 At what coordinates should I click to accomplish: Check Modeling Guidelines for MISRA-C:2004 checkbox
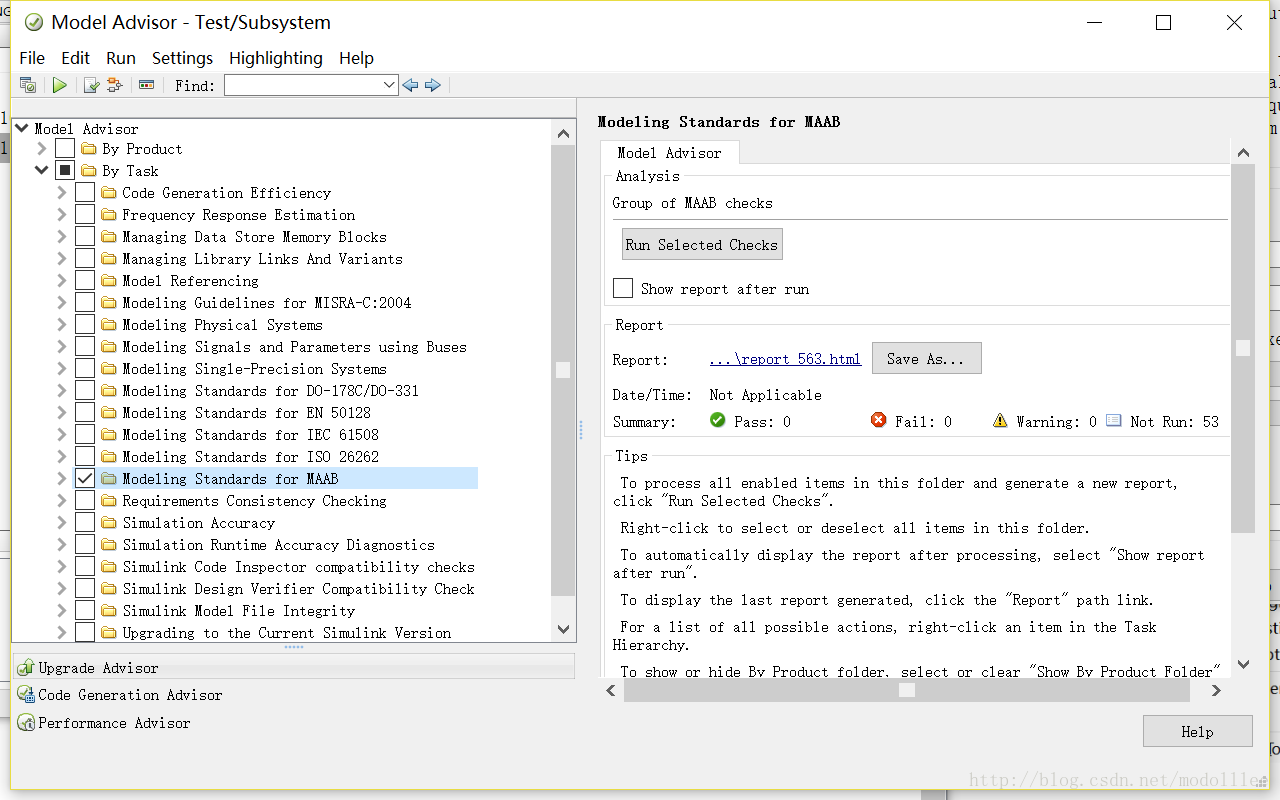85,303
